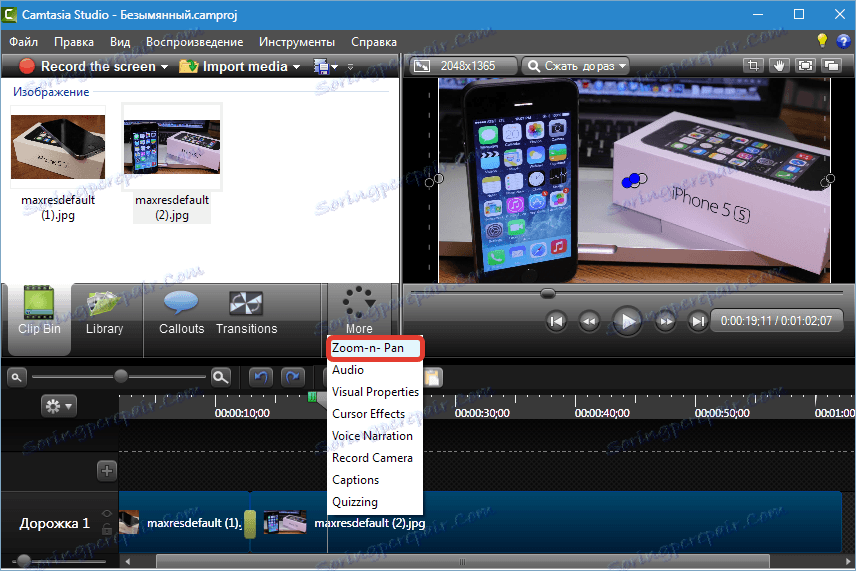Viewport: 856px width, 571px height.
Task: Select the maxresdefault (1).jpg thumbnail in Clip Bin
Action: [58, 147]
